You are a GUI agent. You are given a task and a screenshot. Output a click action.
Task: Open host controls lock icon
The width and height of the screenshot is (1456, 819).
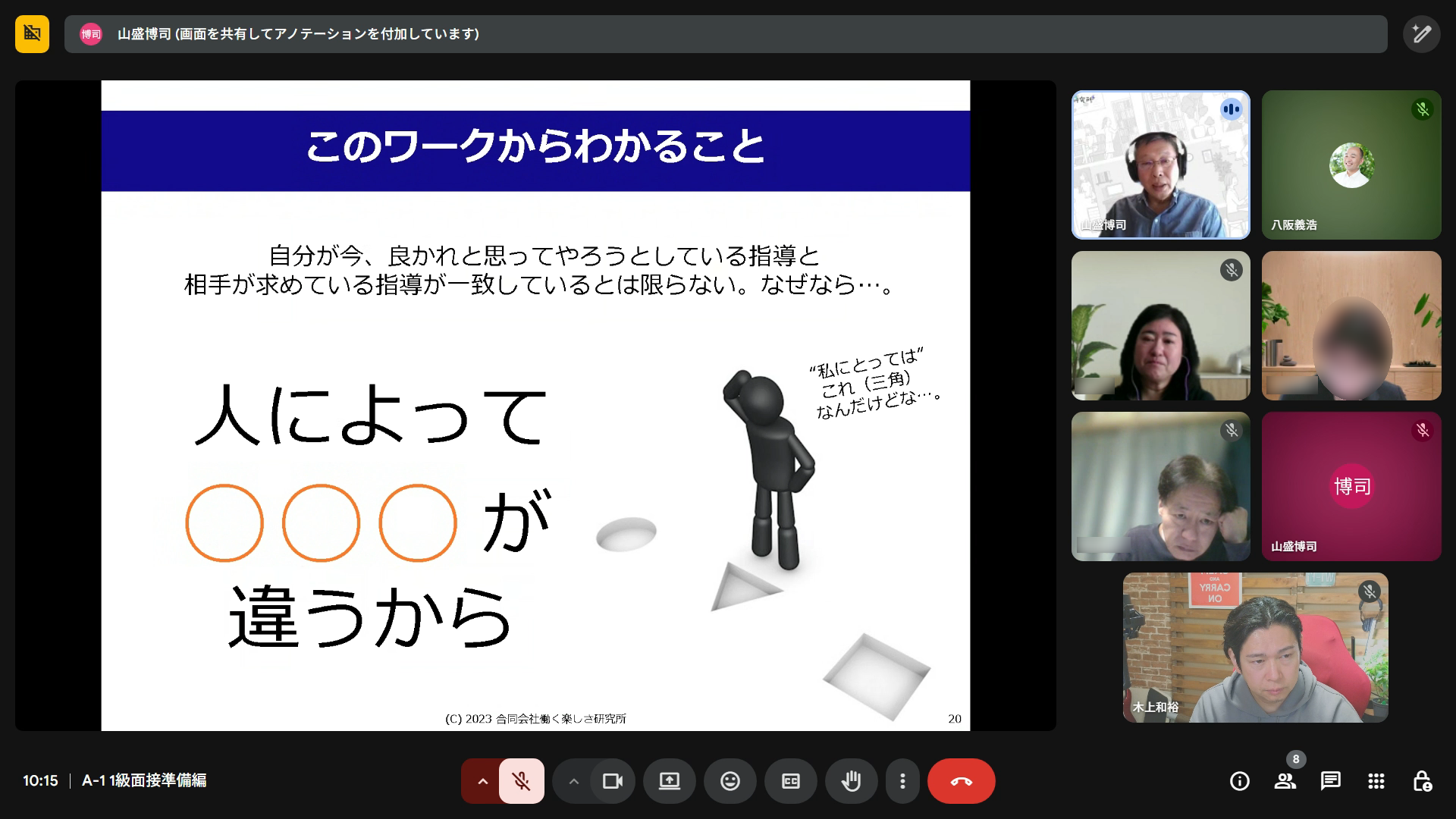[x=1421, y=780]
